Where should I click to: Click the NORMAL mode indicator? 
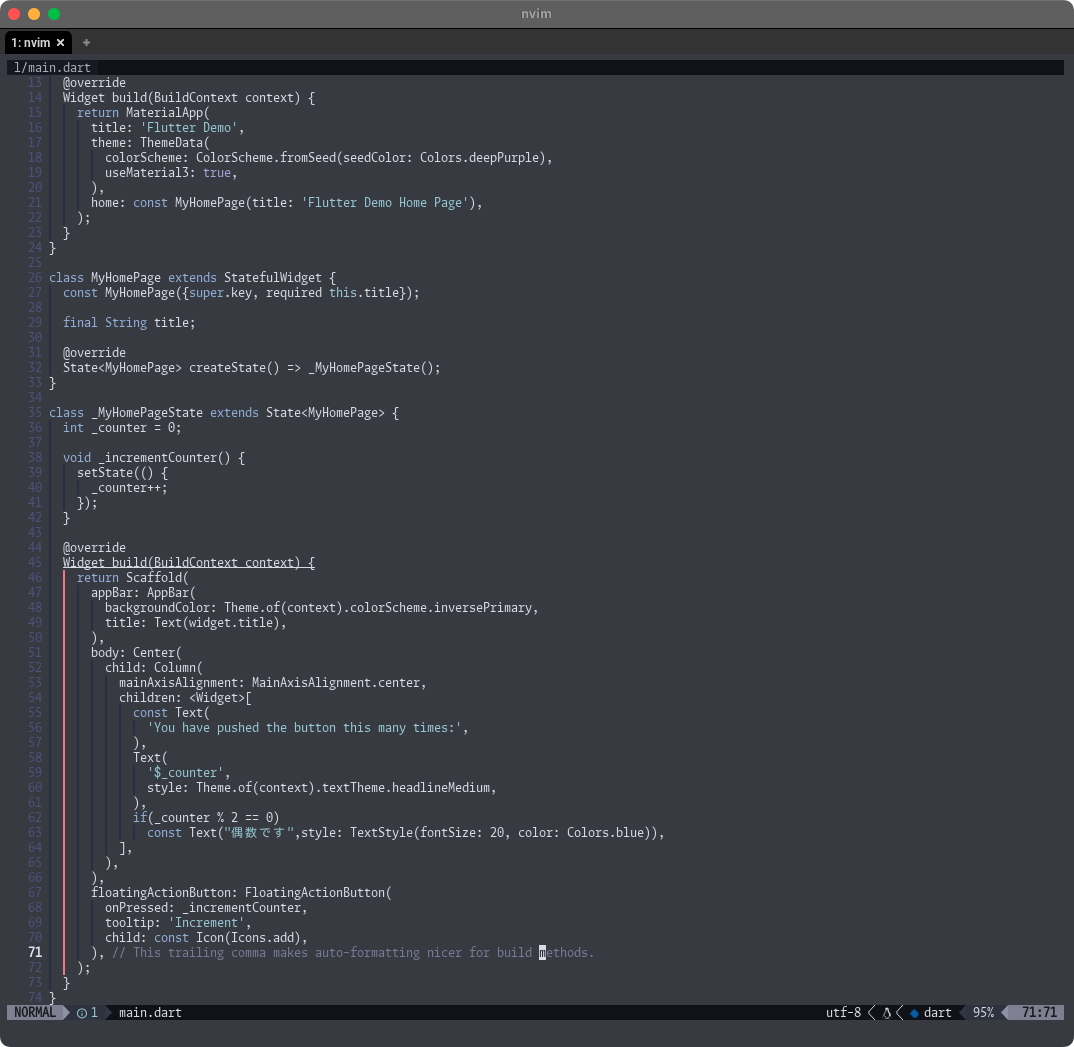tap(34, 1012)
